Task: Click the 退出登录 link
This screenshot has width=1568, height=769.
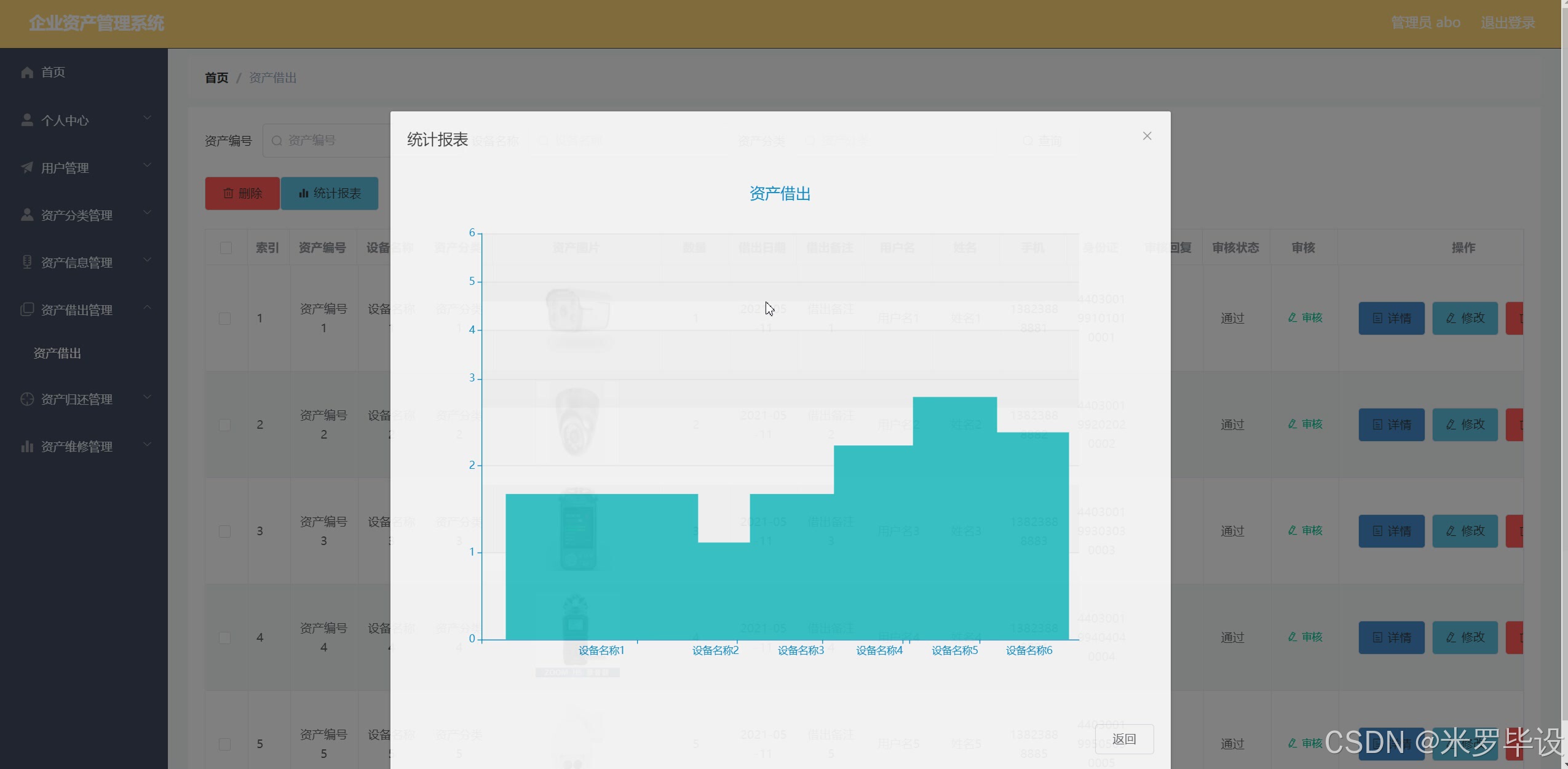Action: (x=1507, y=23)
